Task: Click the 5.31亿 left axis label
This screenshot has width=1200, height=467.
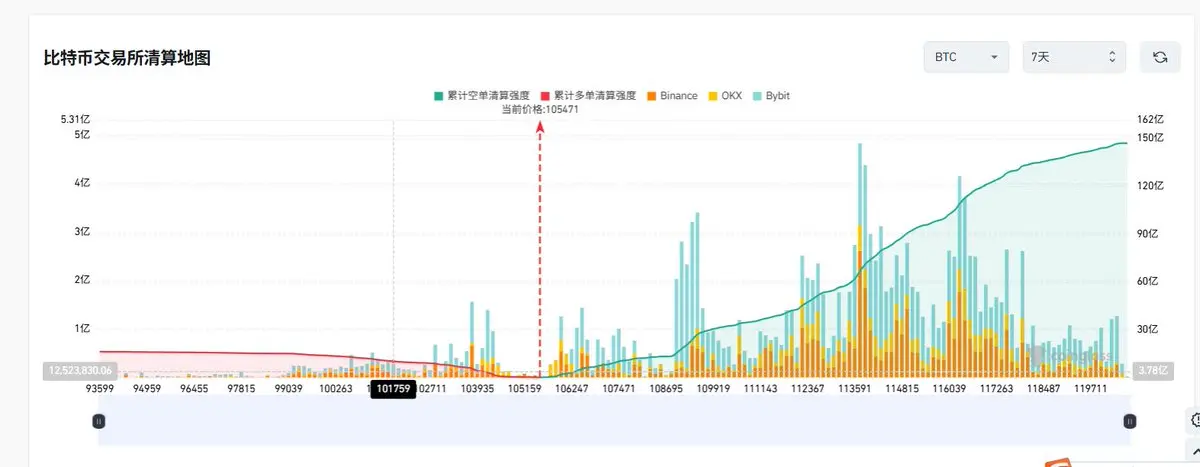Action: 76,119
